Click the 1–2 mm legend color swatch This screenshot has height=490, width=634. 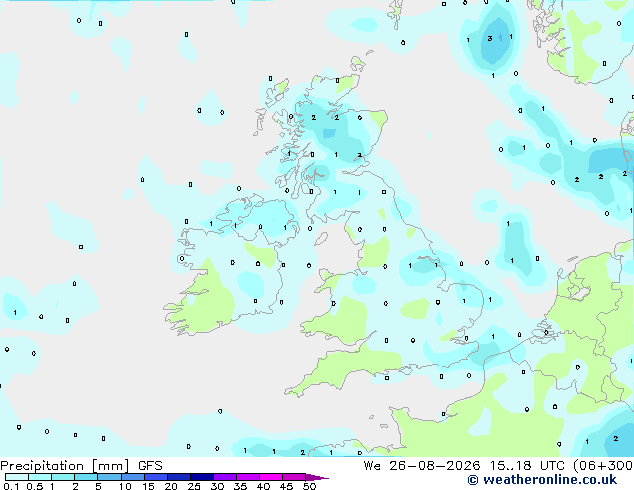point(63,477)
